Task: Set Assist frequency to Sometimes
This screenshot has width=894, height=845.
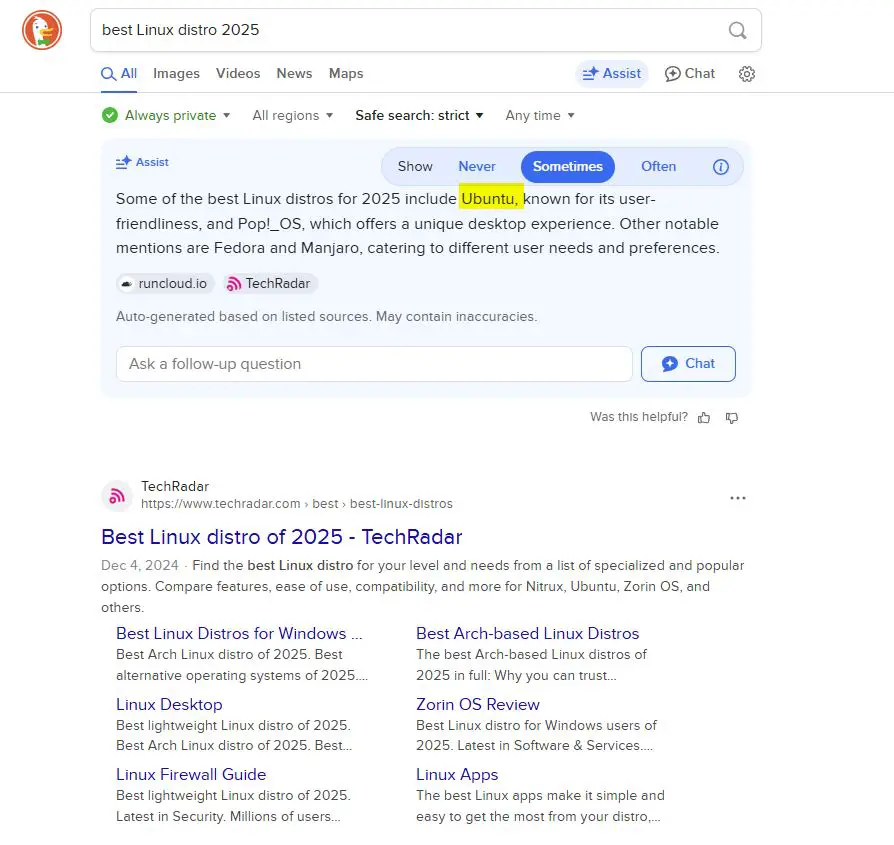Action: pyautogui.click(x=567, y=166)
